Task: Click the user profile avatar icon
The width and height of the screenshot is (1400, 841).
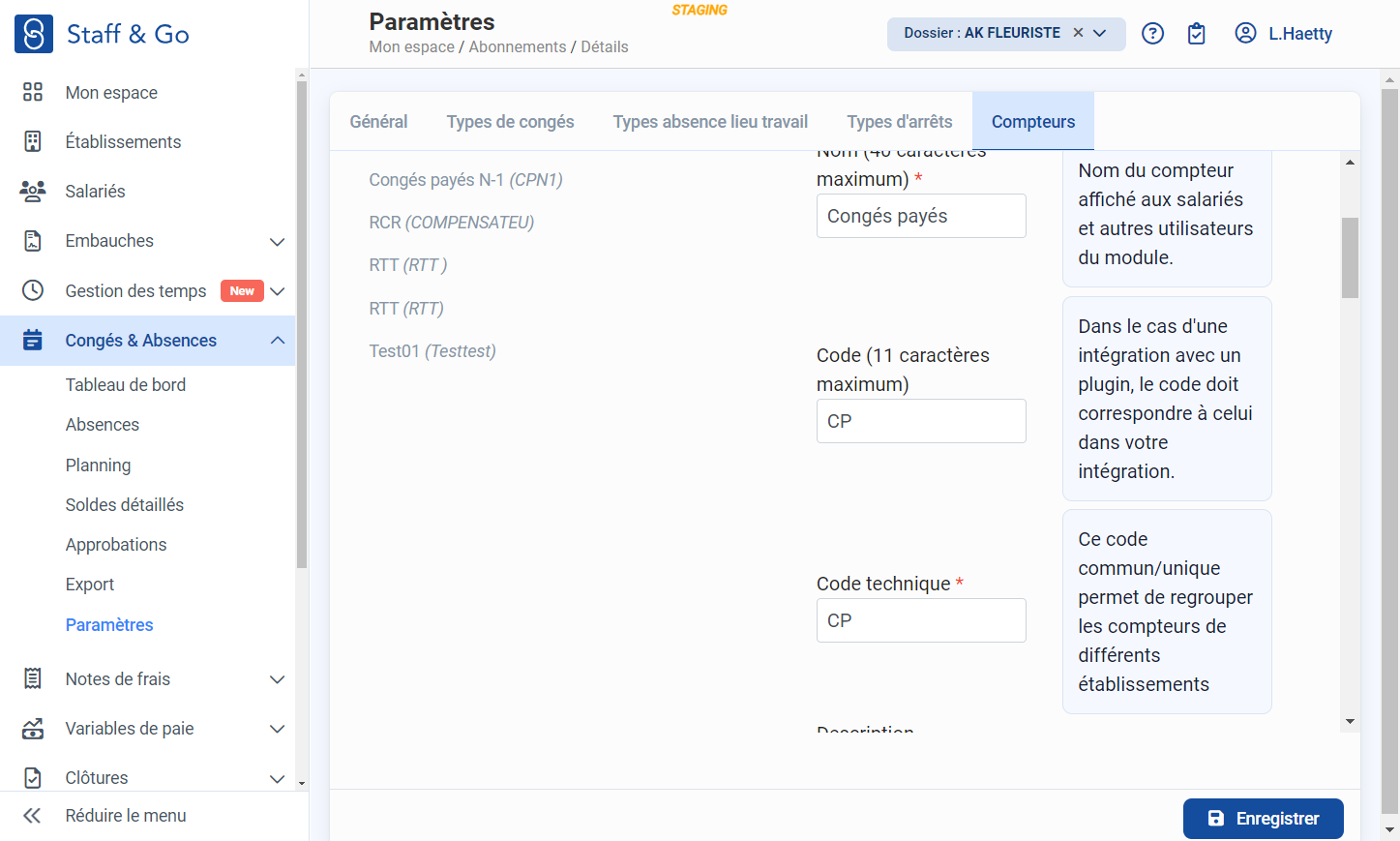Action: (x=1245, y=33)
